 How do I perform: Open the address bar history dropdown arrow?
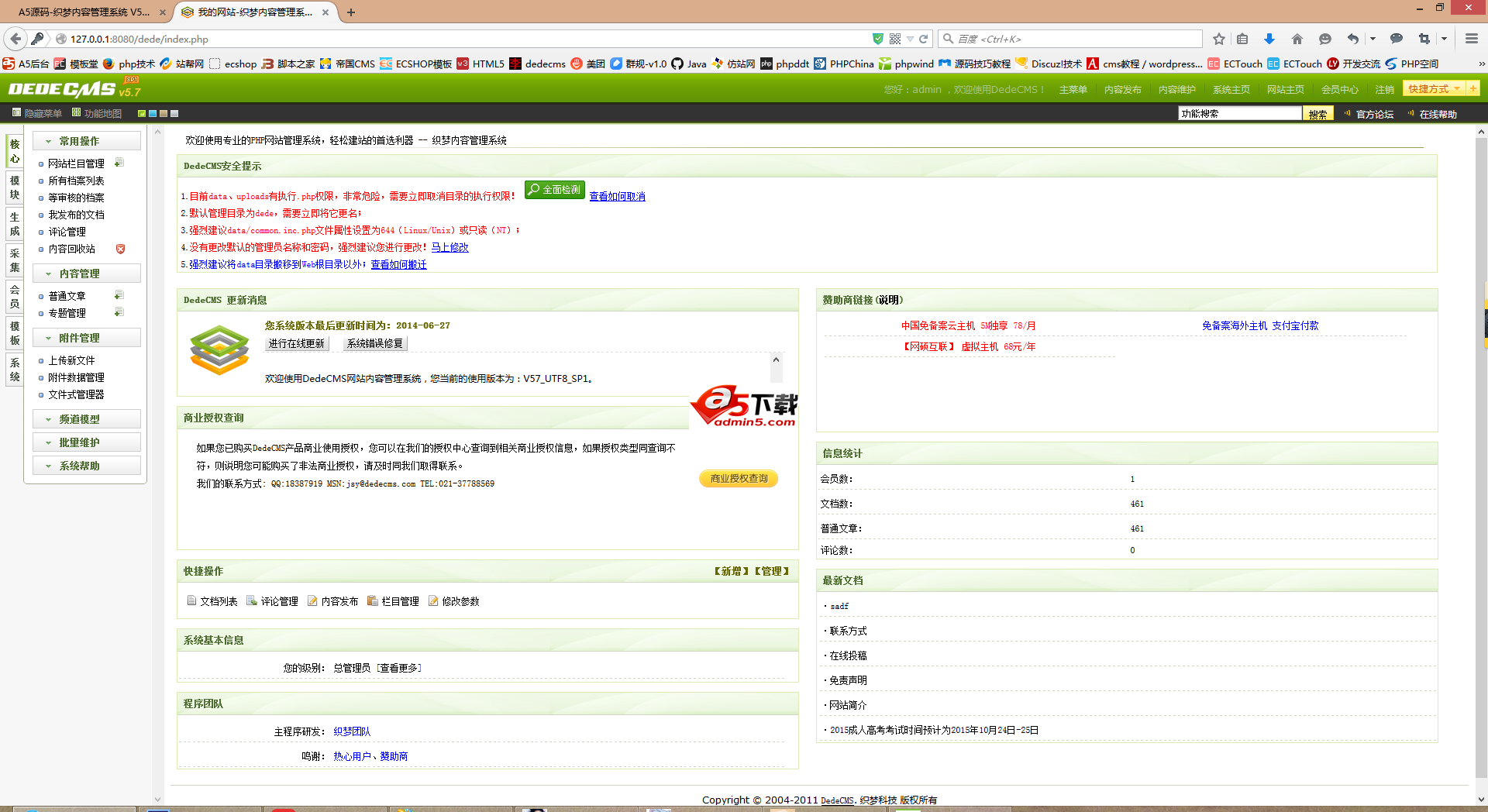tap(910, 39)
